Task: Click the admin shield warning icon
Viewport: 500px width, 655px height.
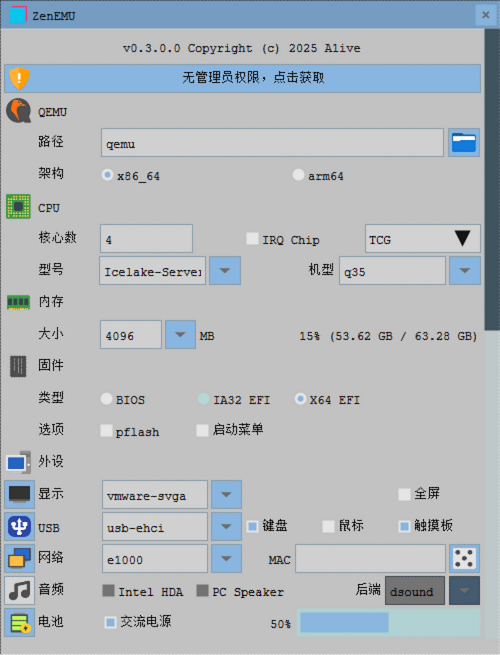Action: [19, 78]
